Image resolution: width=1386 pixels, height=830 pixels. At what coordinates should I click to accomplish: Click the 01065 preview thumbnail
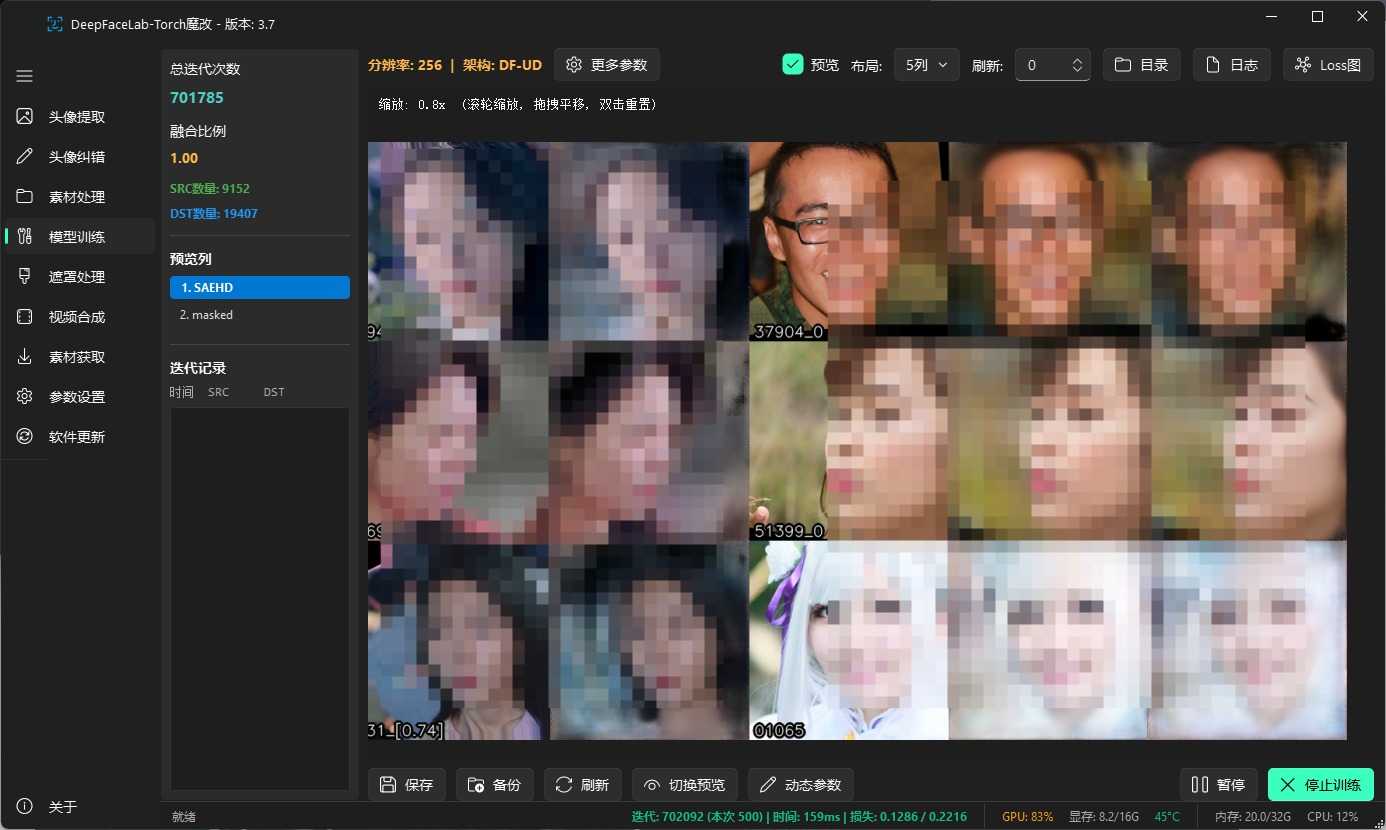coord(848,640)
